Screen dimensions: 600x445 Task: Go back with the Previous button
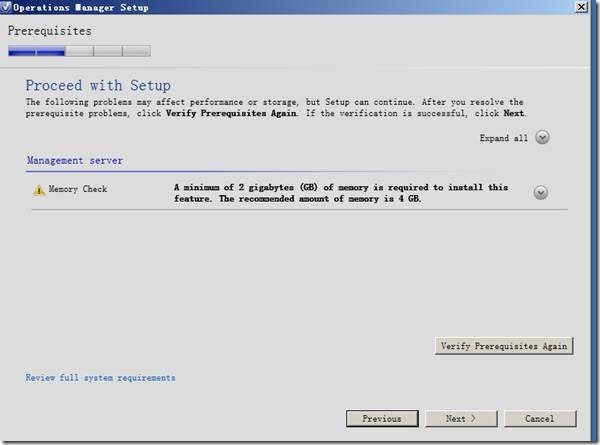point(382,419)
